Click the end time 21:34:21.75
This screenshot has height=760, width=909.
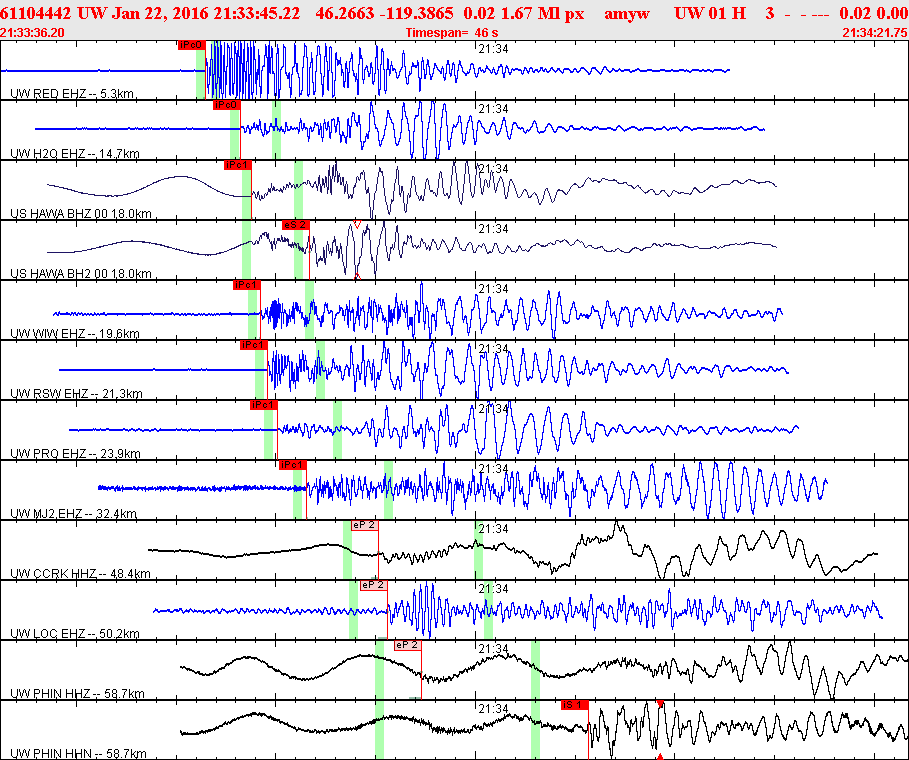[x=875, y=32]
